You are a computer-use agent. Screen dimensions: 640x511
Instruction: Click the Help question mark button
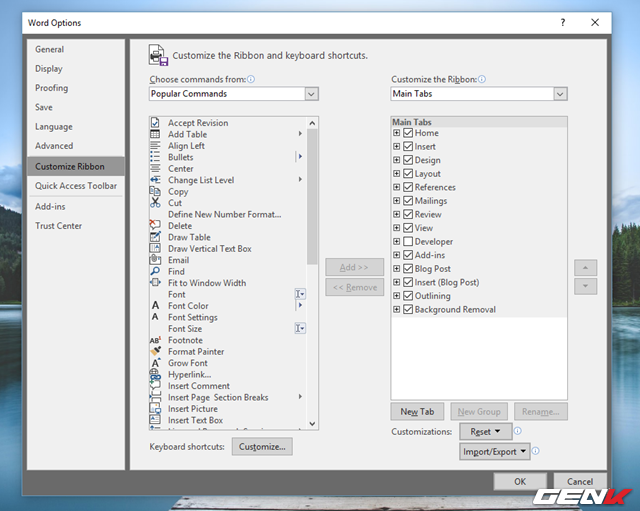(x=563, y=22)
